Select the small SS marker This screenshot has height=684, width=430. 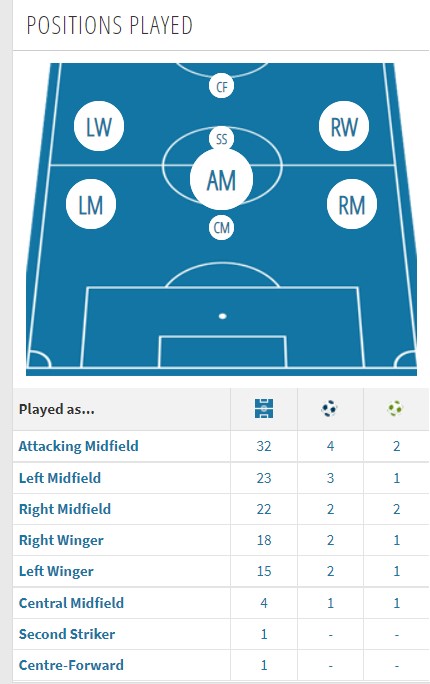pyautogui.click(x=222, y=139)
